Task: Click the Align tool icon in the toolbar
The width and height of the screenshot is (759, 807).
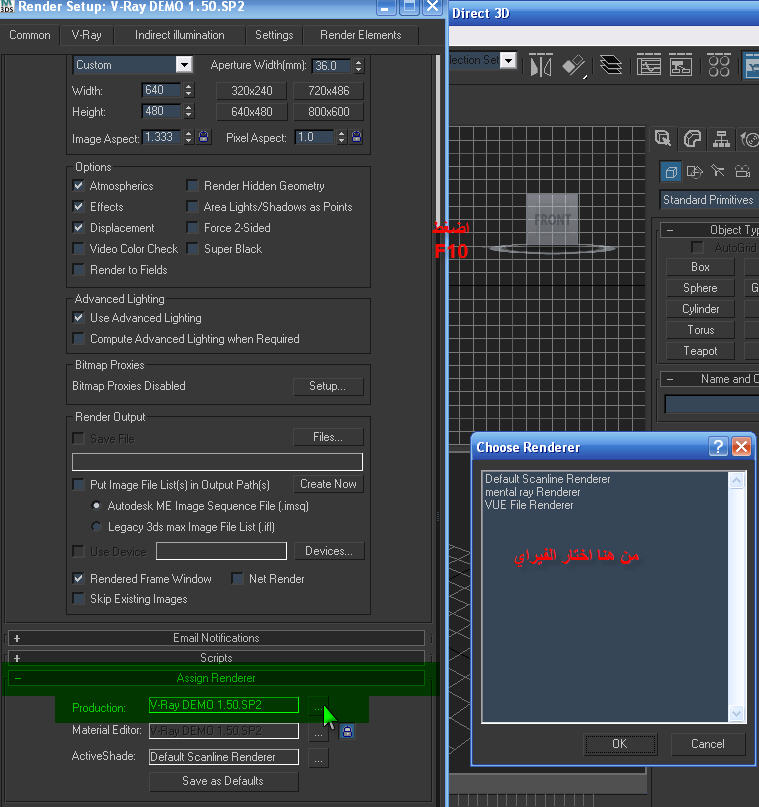Action: 574,66
